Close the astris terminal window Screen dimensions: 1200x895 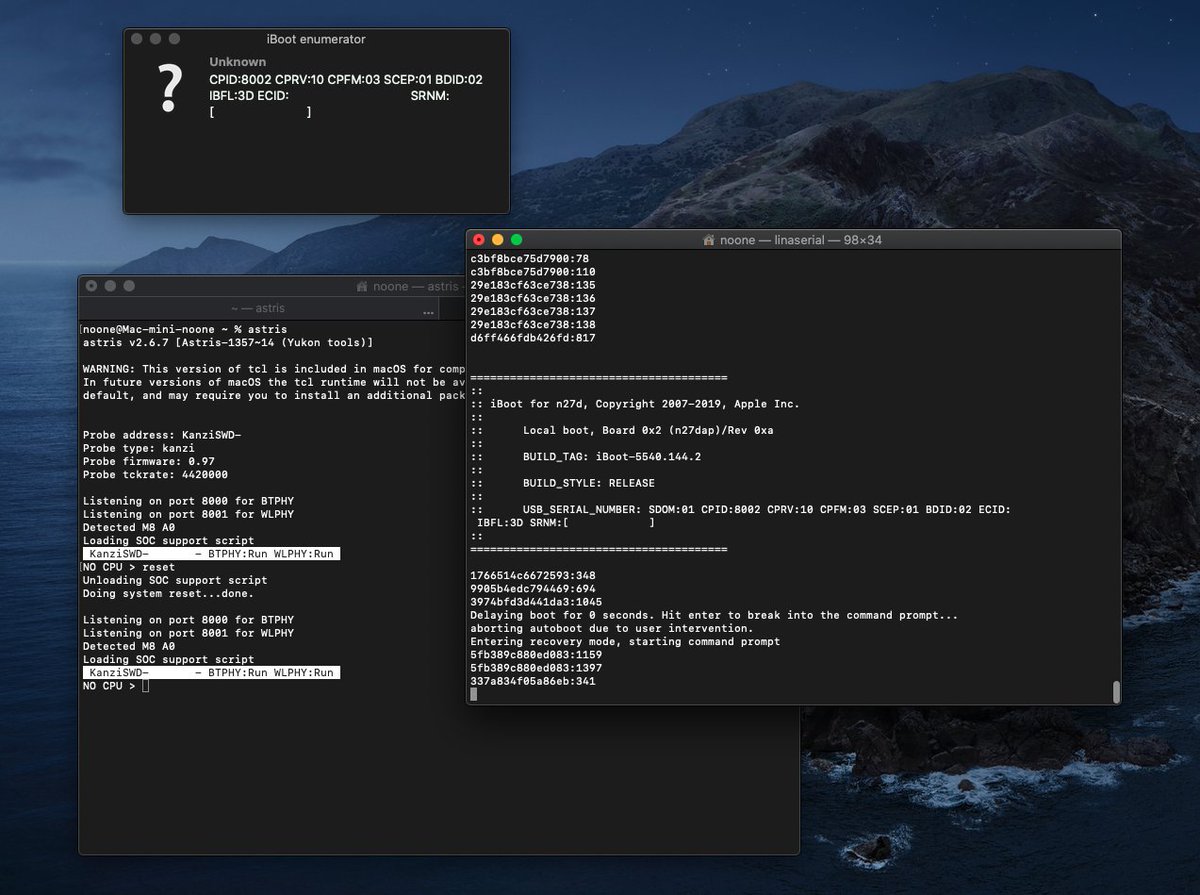(x=91, y=286)
